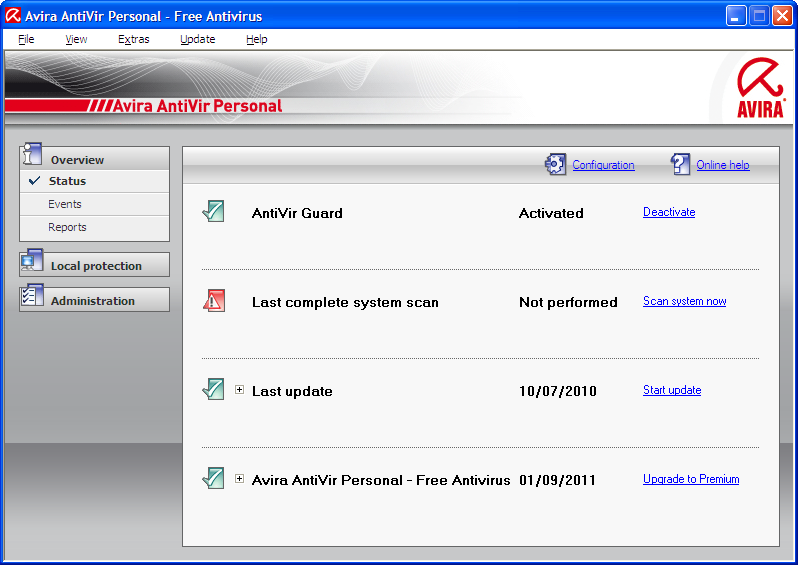Select Events in the Overview sidebar
Screen dimensions: 798x565
point(65,204)
